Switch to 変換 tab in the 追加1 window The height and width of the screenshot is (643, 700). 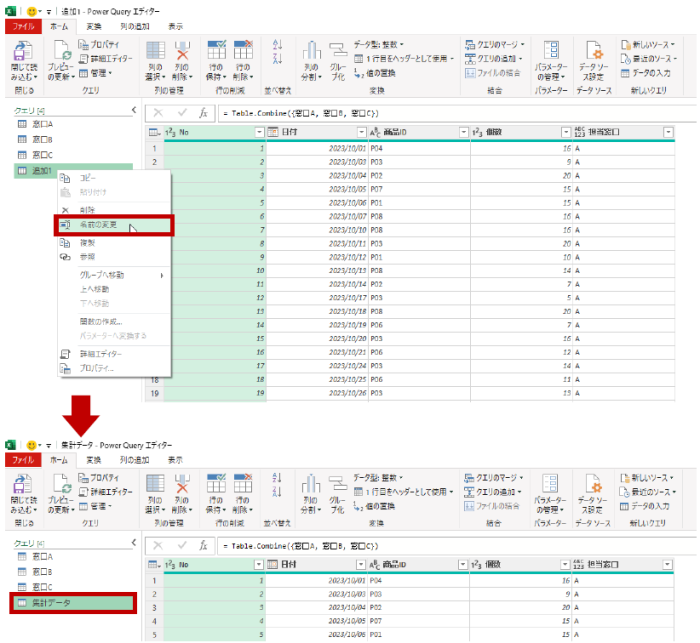point(93,26)
